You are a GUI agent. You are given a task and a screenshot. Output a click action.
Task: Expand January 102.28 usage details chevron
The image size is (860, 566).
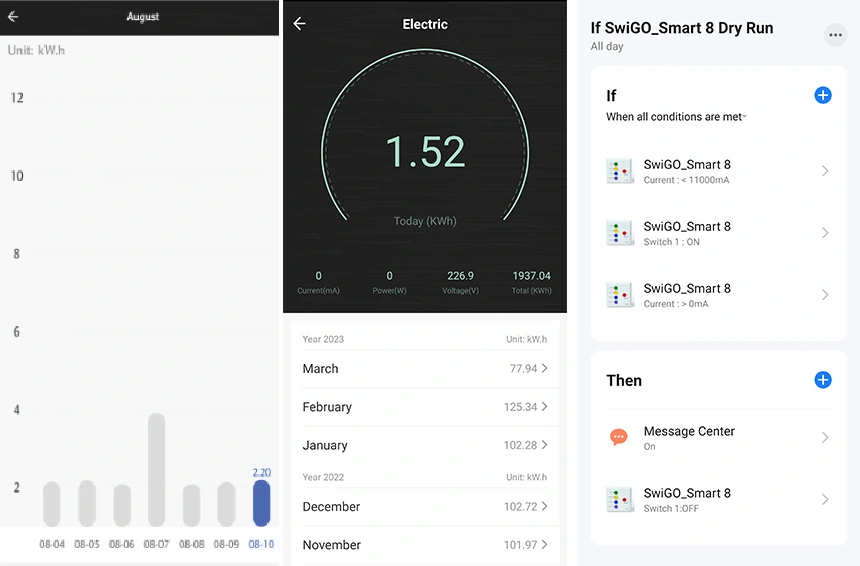coord(545,445)
